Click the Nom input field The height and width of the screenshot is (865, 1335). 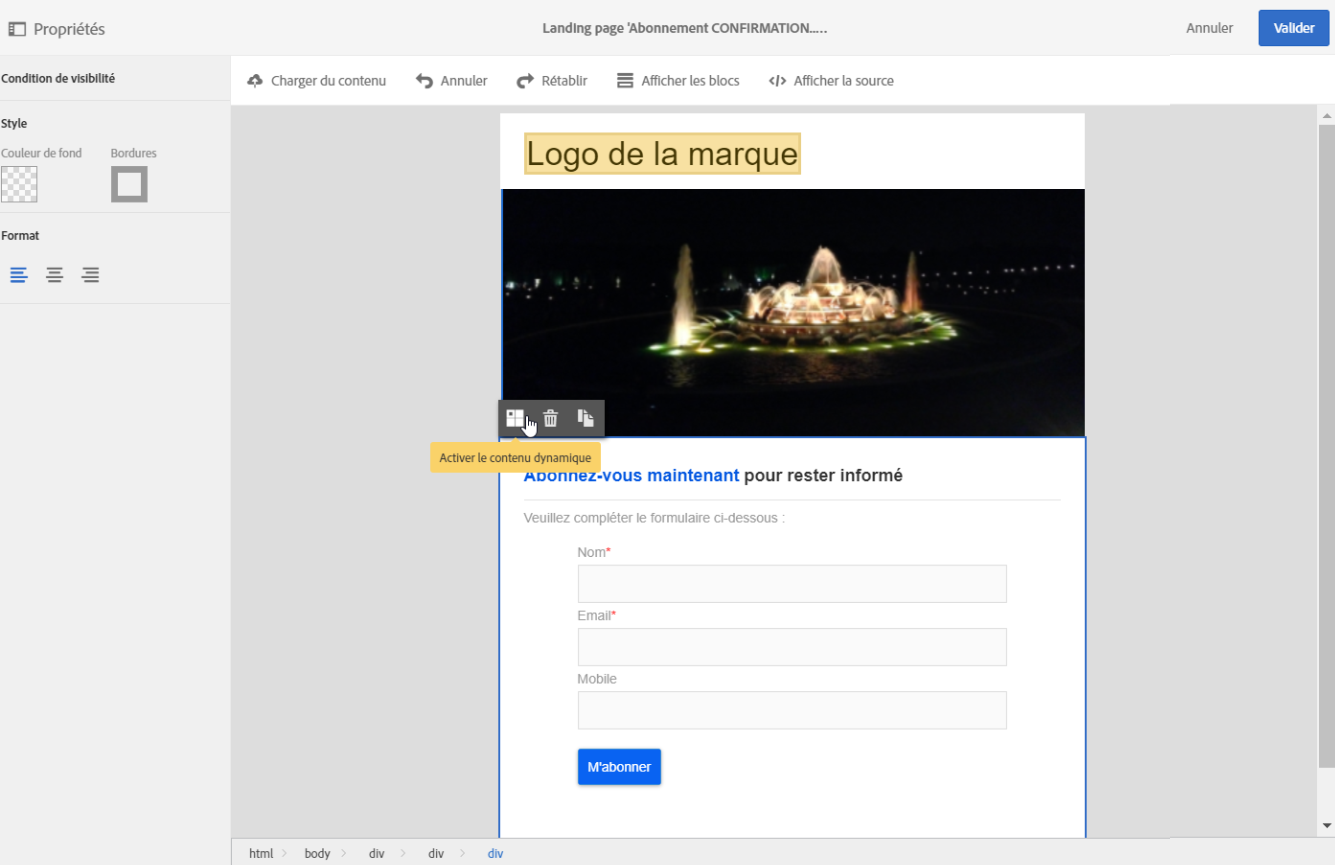[x=792, y=584]
